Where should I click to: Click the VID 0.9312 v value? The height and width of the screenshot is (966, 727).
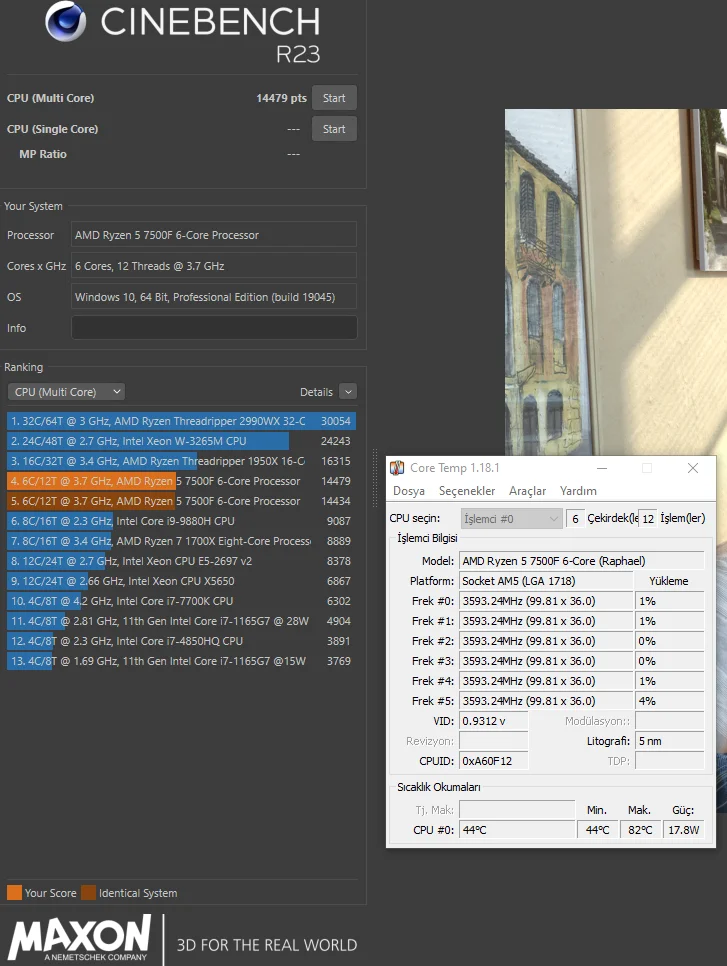point(494,721)
